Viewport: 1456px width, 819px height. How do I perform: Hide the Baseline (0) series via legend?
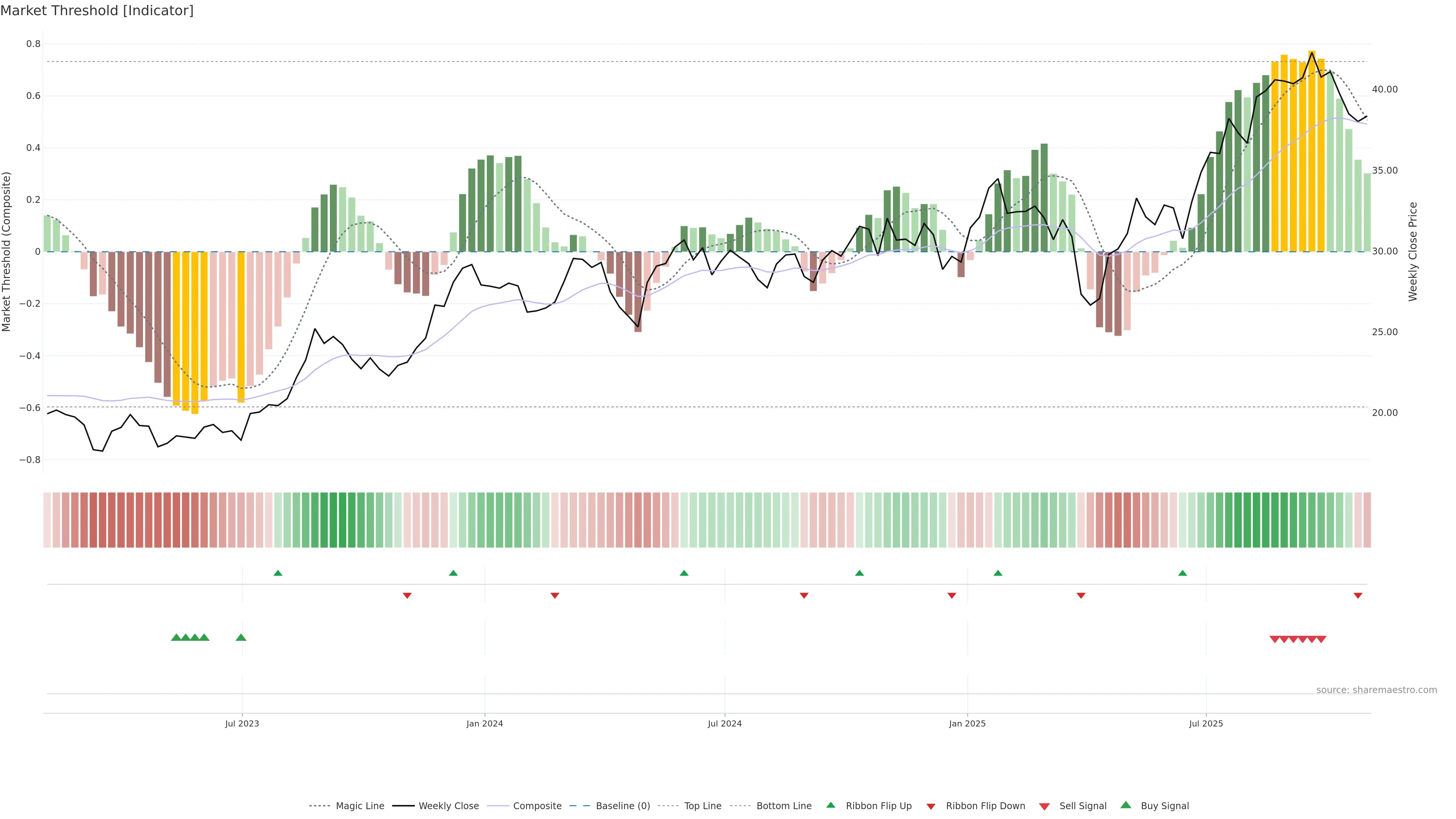(x=622, y=806)
